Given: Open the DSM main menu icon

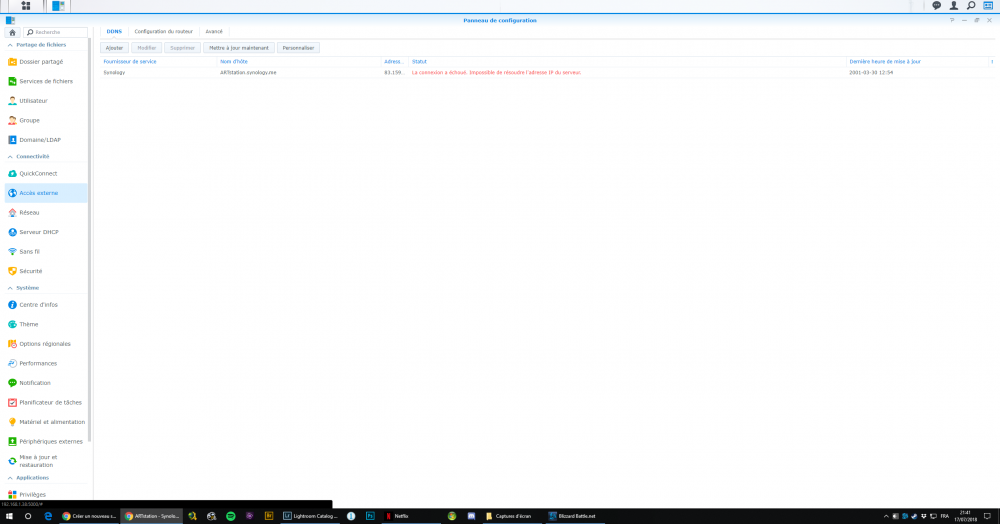Looking at the screenshot, I should point(26,6).
